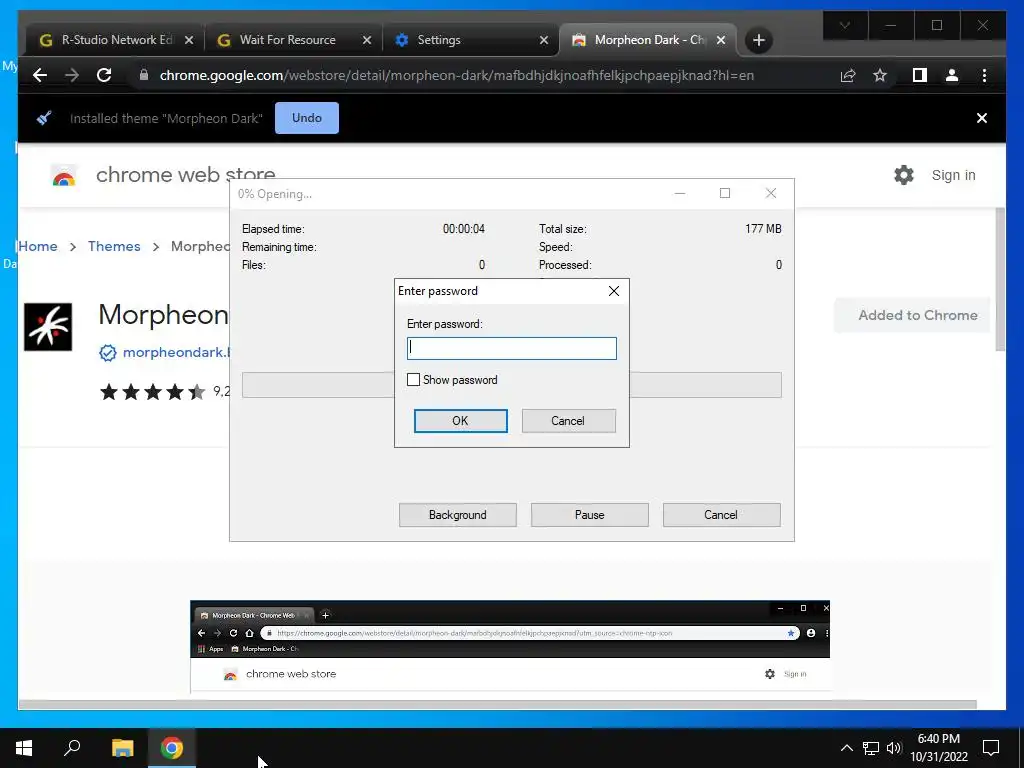The image size is (1024, 768).
Task: Close the R-Studio Network Edition tab
Action: coord(189,40)
